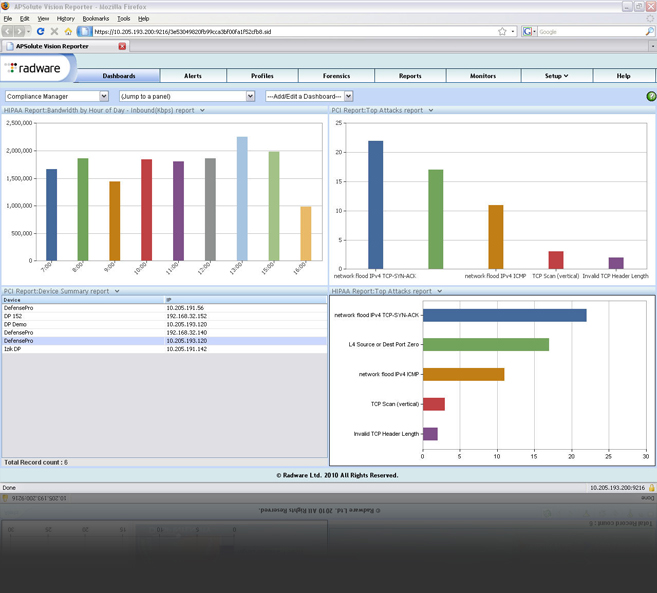Open the View menu

click(43, 18)
